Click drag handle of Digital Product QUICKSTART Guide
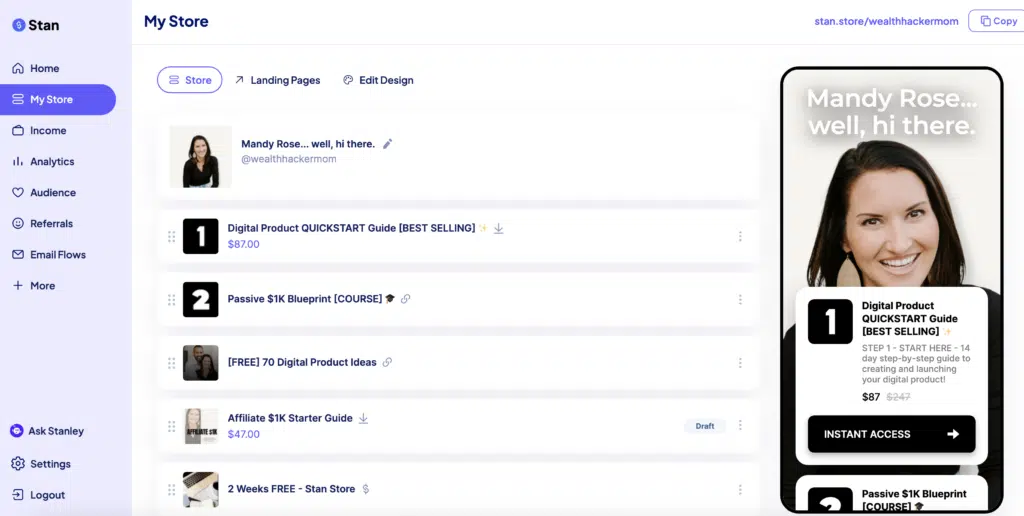Viewport: 1024px width, 516px height. point(171,237)
